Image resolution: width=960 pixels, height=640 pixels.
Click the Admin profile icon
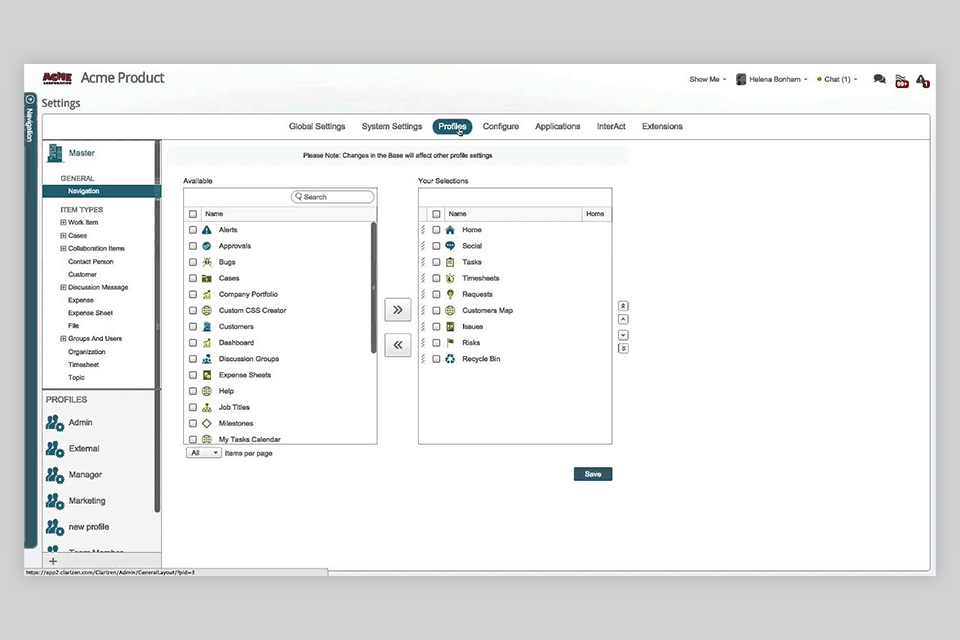click(x=54, y=423)
